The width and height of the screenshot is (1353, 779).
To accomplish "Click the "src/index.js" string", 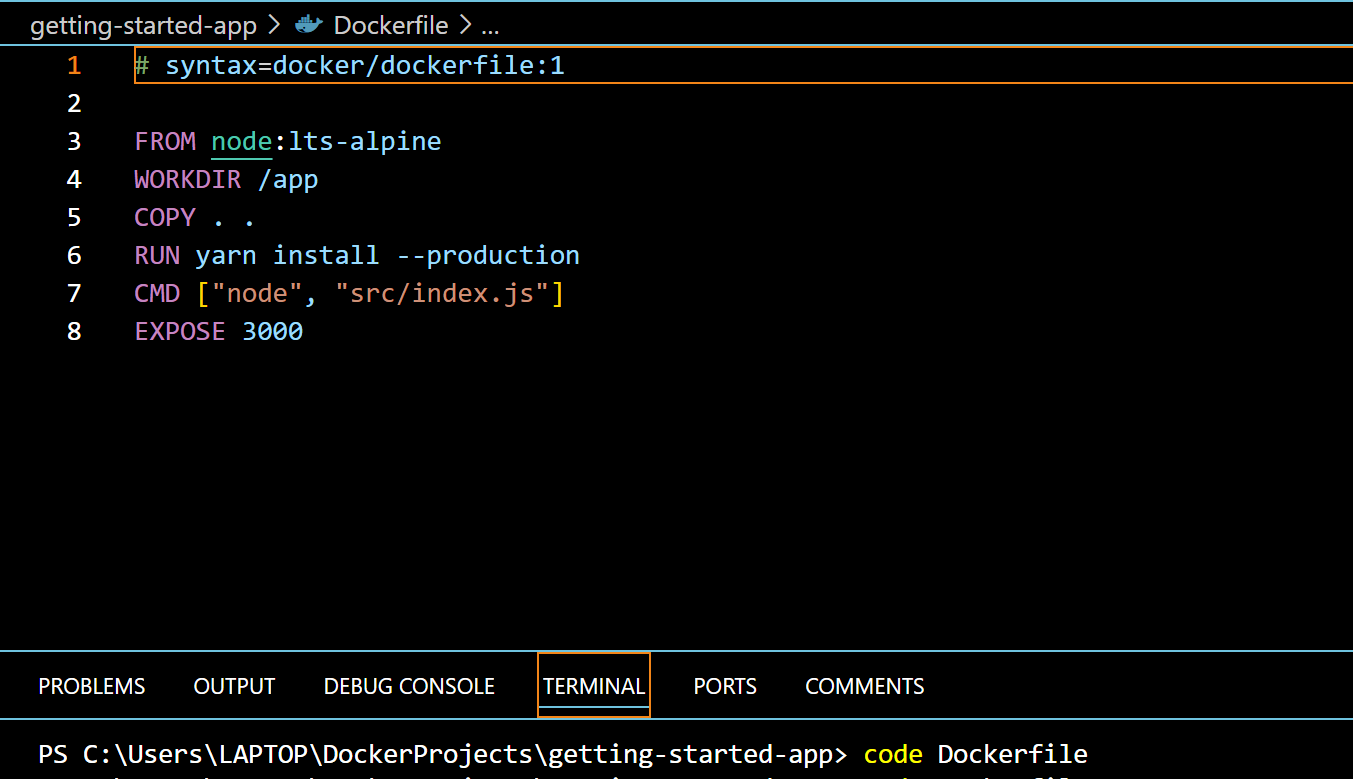I will coord(442,293).
